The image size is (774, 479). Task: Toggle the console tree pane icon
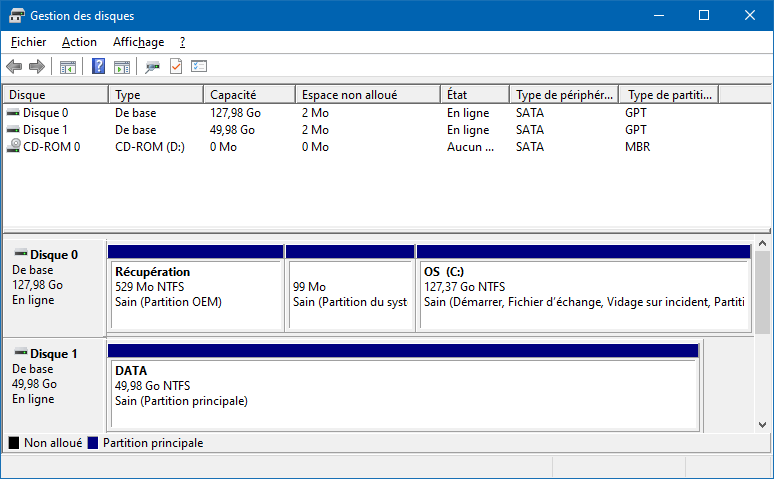pos(68,67)
